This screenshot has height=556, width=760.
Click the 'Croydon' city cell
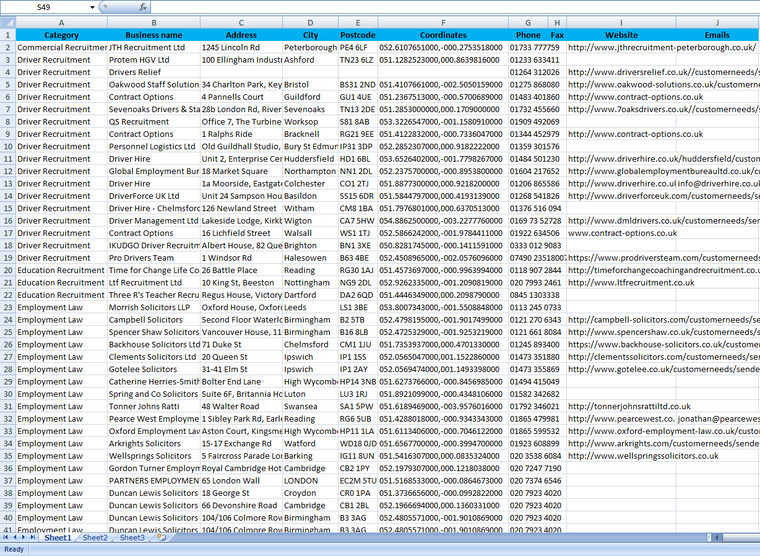pyautogui.click(x=310, y=493)
